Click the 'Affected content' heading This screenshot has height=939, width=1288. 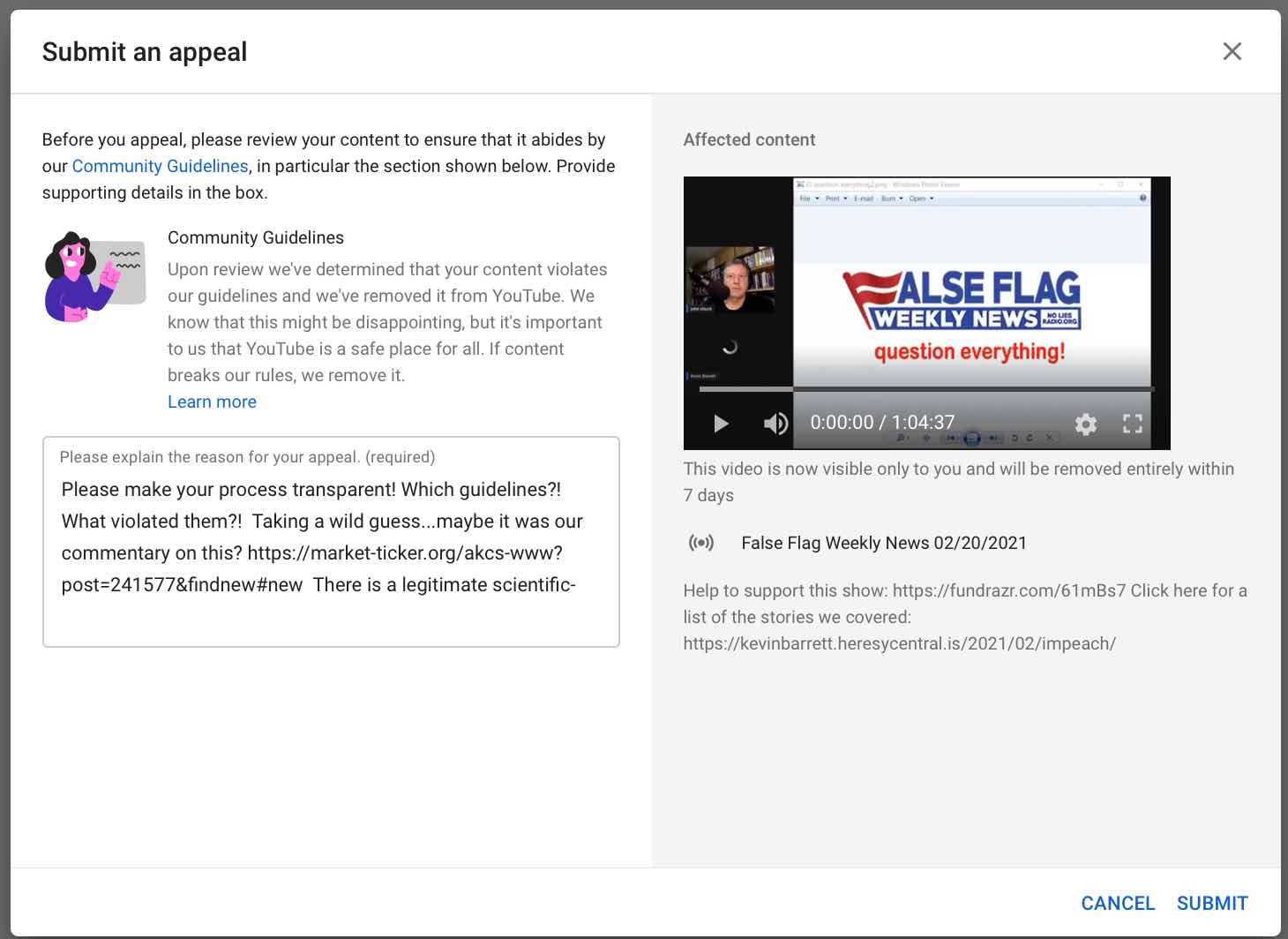click(x=749, y=139)
